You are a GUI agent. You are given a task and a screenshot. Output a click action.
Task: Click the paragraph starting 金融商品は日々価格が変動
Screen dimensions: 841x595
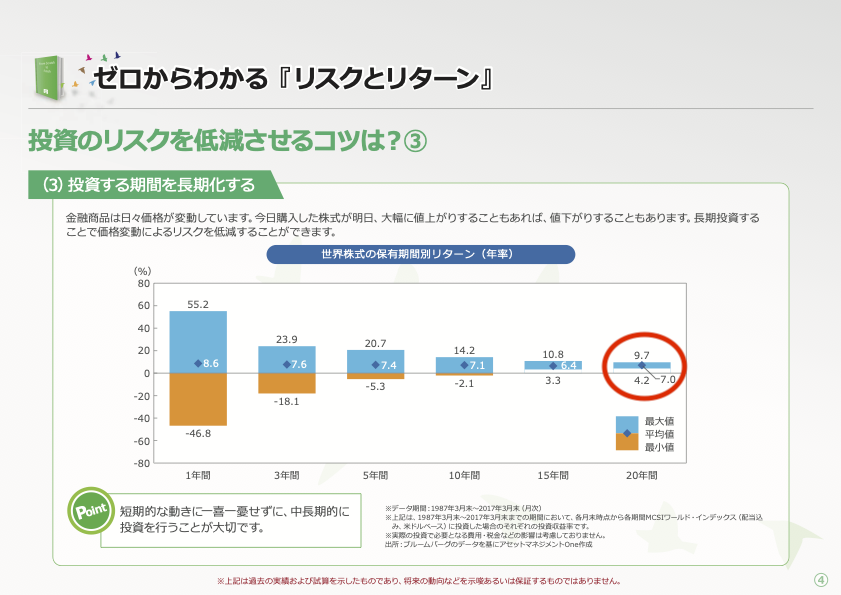point(412,225)
